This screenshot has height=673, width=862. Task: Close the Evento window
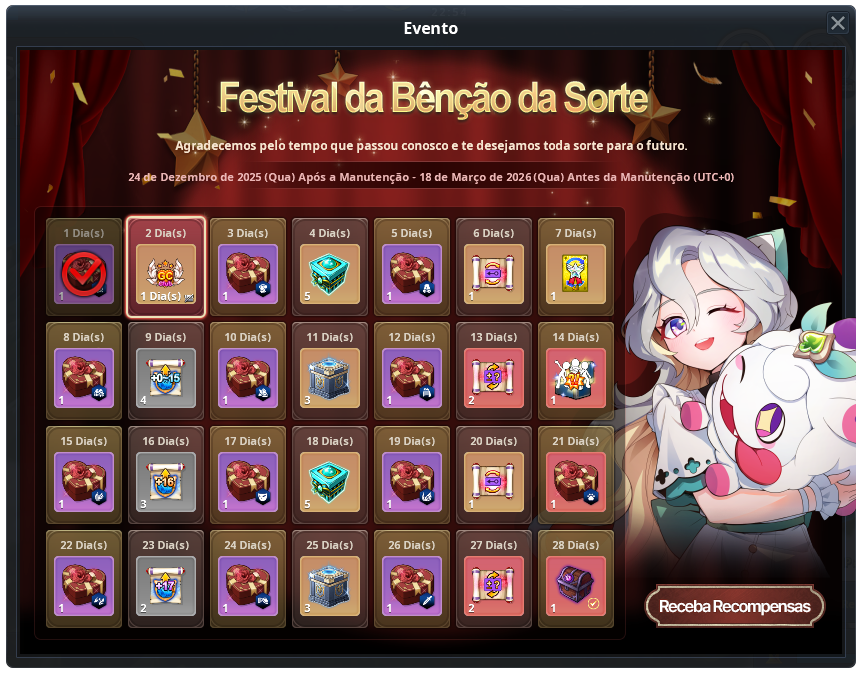[837, 23]
